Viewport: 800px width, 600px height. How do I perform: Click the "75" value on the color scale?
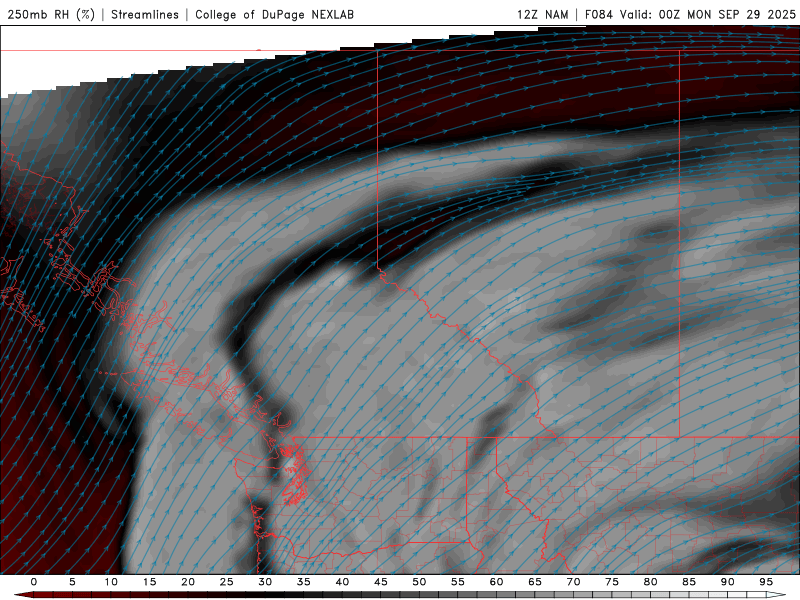tap(612, 582)
